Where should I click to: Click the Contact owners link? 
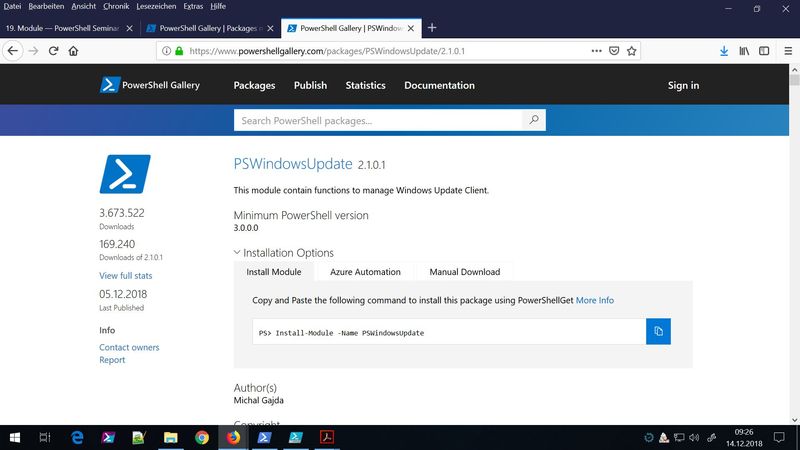129,347
